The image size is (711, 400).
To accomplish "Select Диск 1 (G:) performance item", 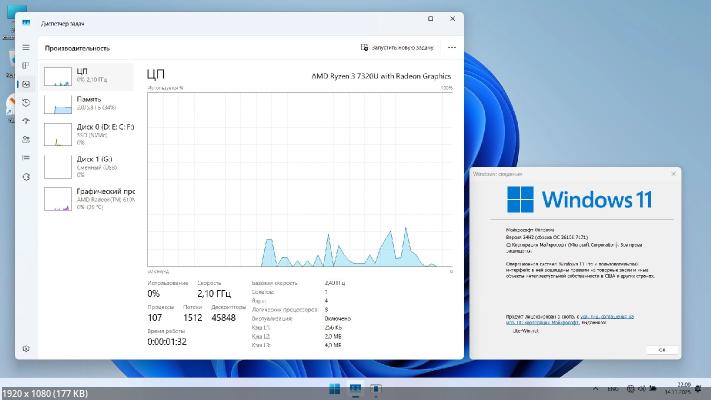I will click(88, 165).
